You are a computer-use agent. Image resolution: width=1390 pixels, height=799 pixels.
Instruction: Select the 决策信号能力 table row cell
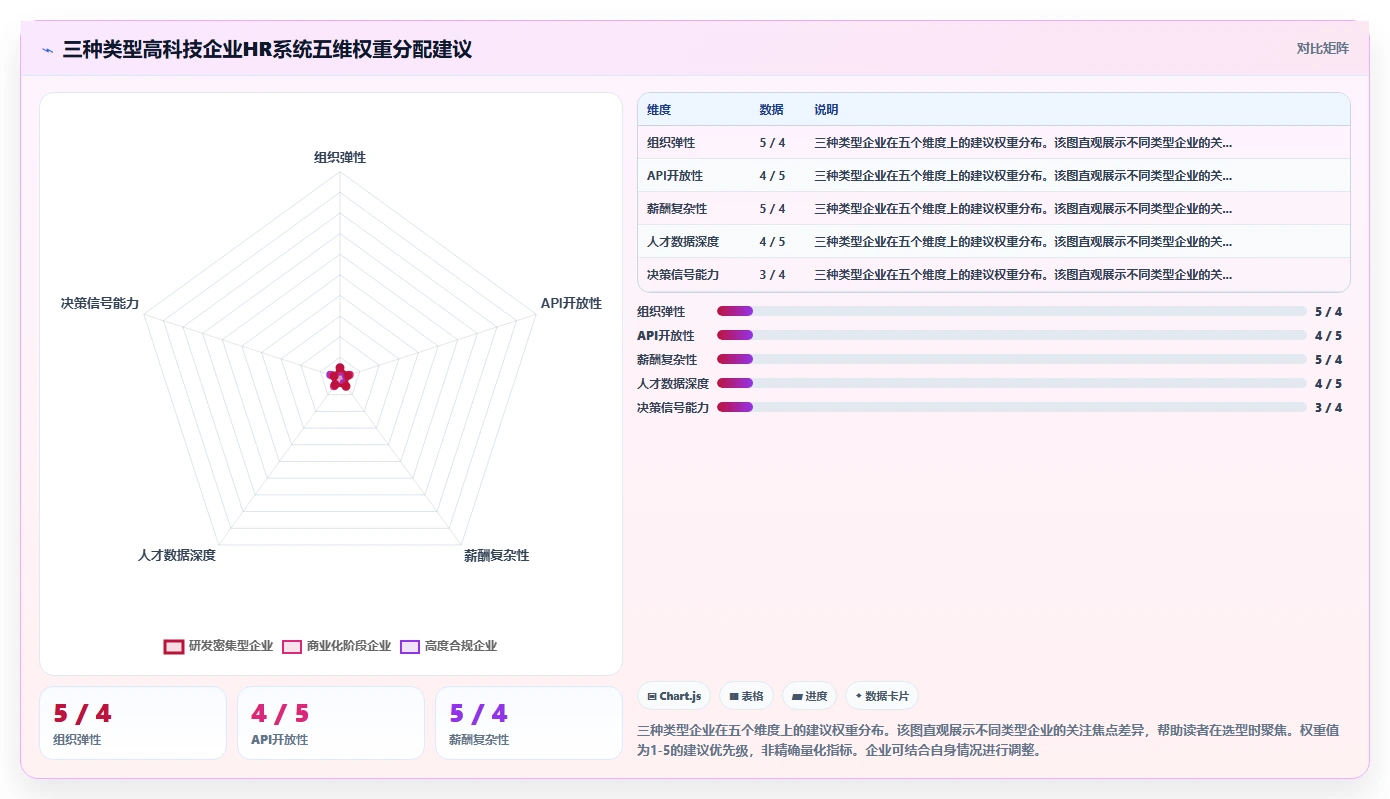pyautogui.click(x=683, y=274)
